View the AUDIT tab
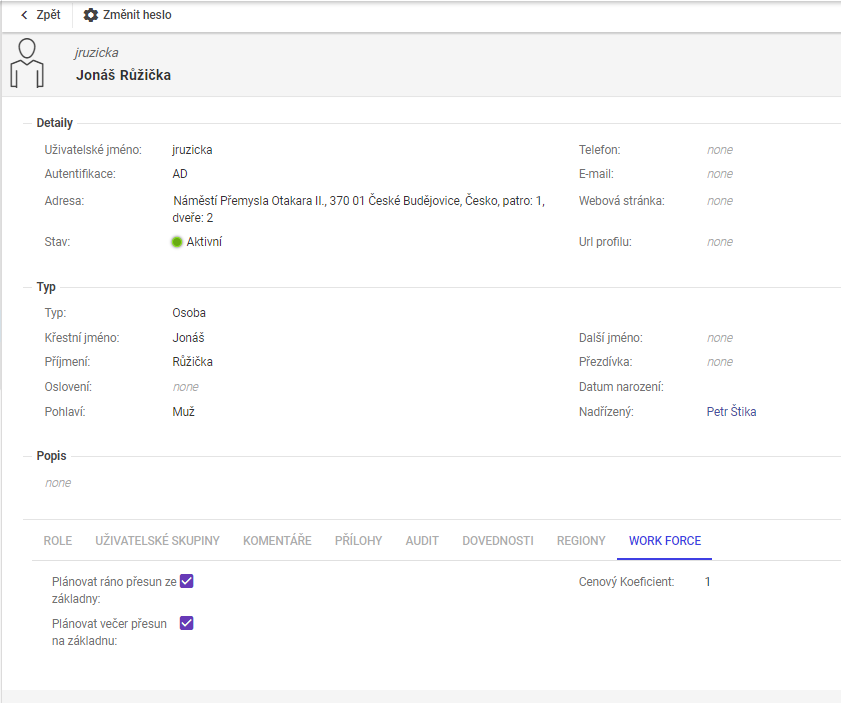Screen dimensions: 841x703 421,540
